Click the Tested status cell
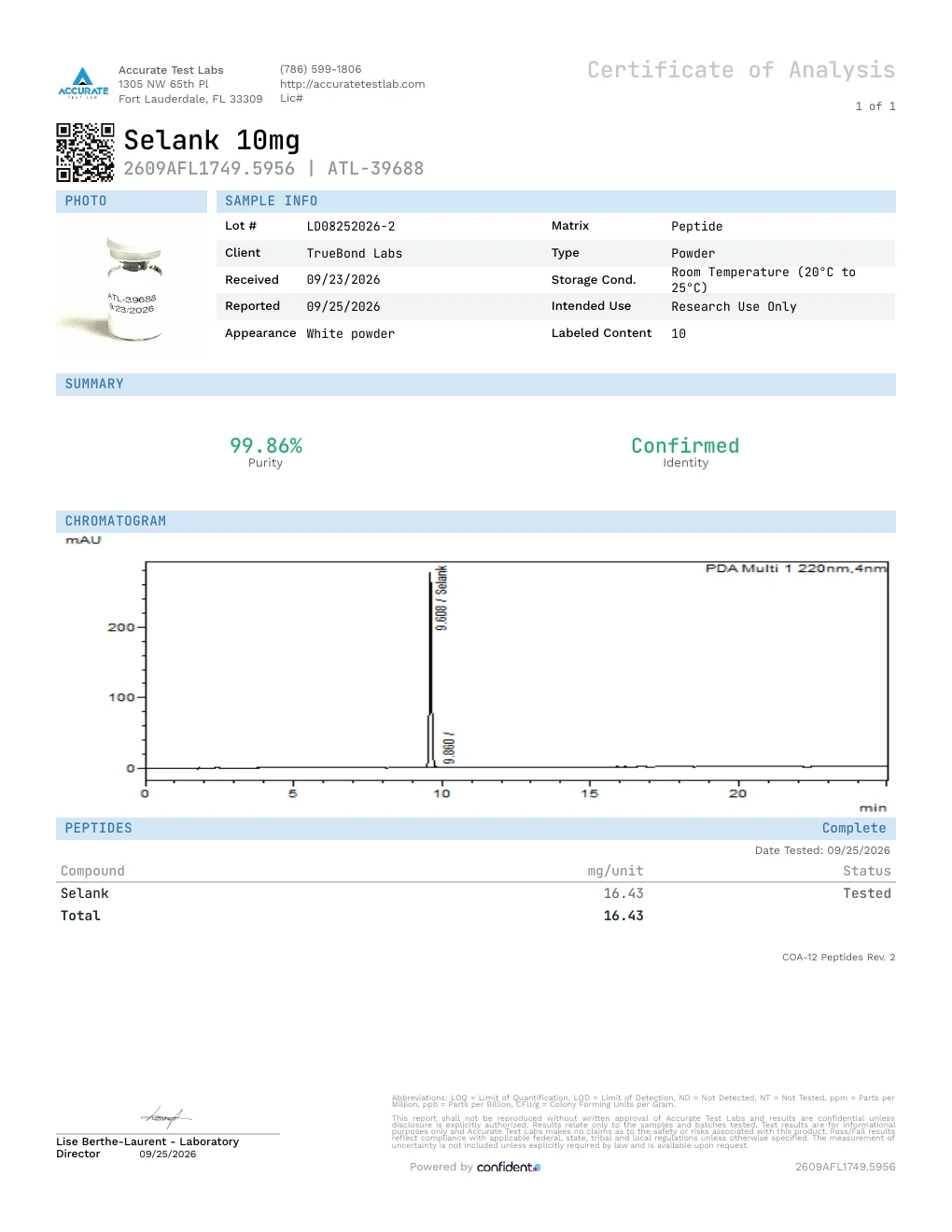Screen dimensions: 952x1232 [x=867, y=894]
